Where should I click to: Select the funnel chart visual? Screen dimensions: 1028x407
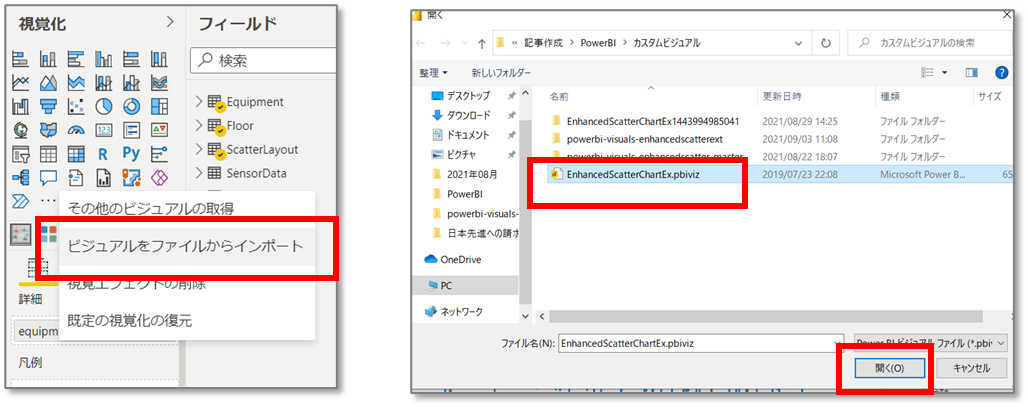tap(48, 106)
